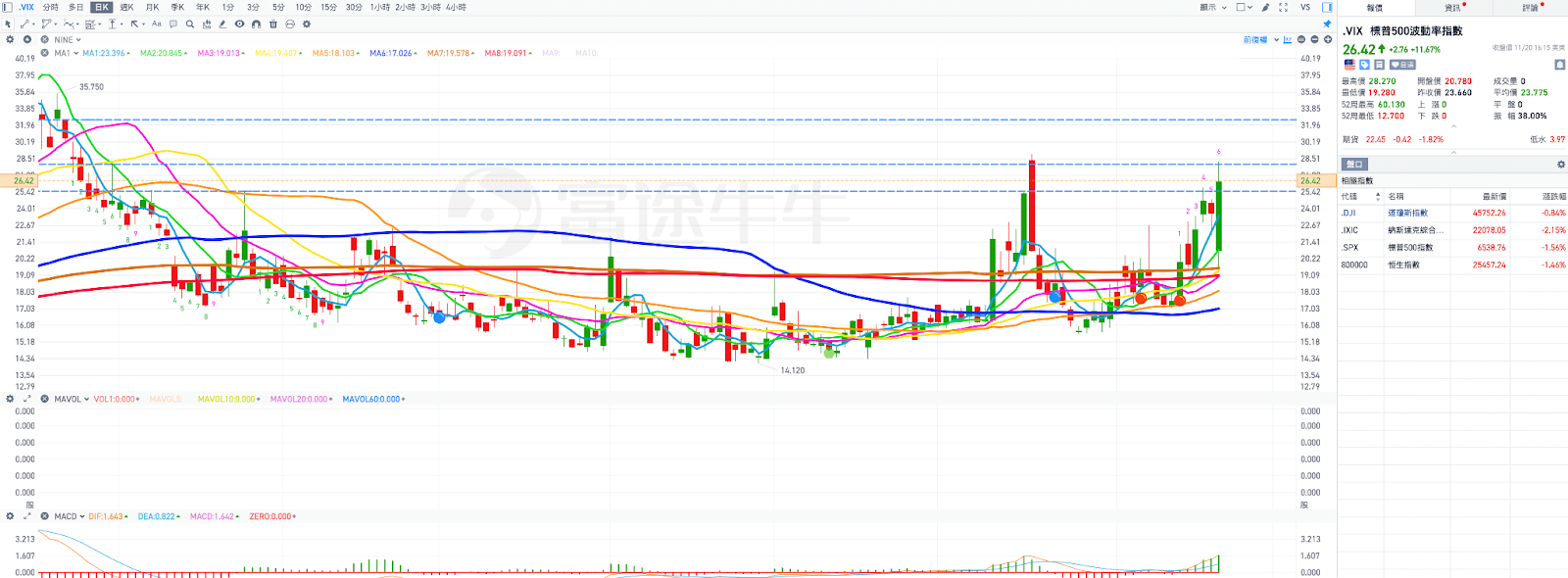Remove the MAVOL indicator
This screenshot has width=1568, height=578.
[x=44, y=399]
